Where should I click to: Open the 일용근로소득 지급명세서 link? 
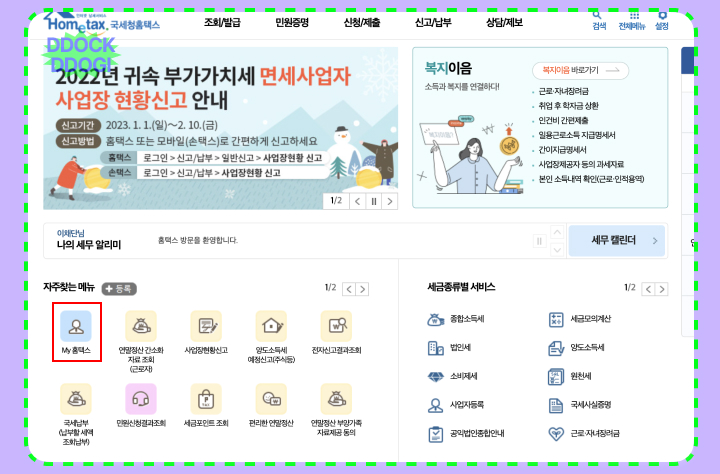[577, 135]
